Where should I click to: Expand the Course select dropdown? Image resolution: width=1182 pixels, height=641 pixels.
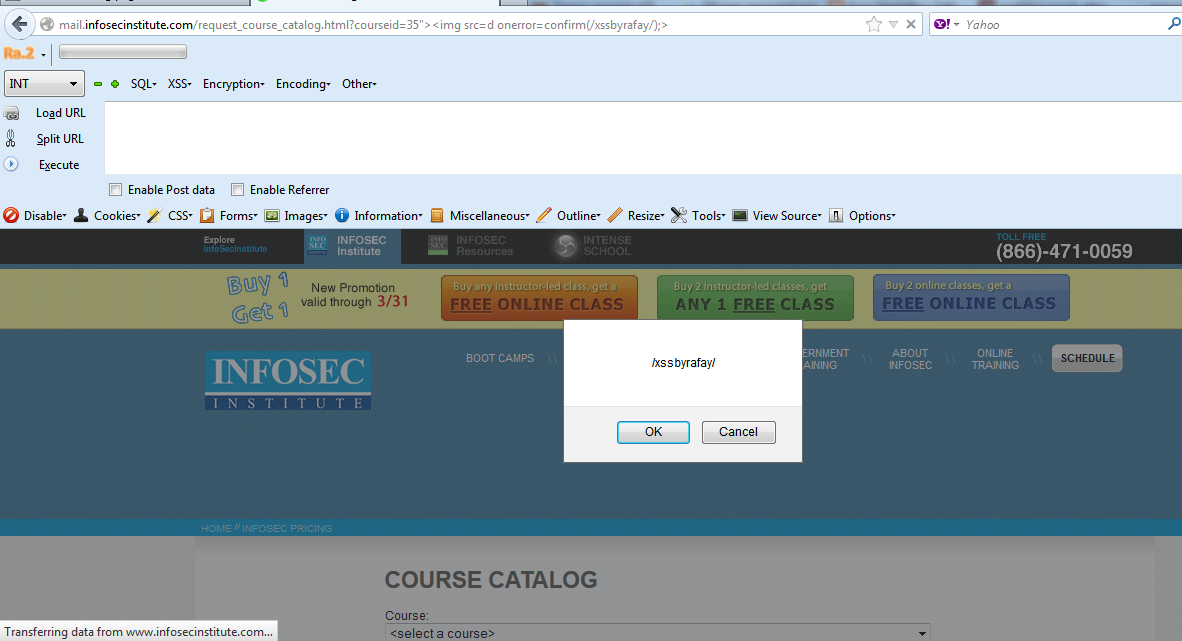coord(657,633)
